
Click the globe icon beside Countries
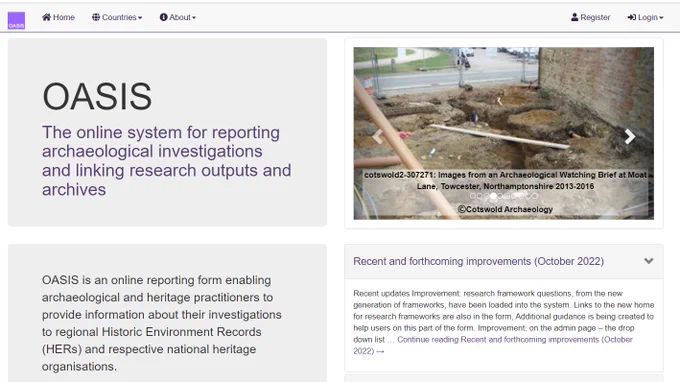(x=96, y=17)
